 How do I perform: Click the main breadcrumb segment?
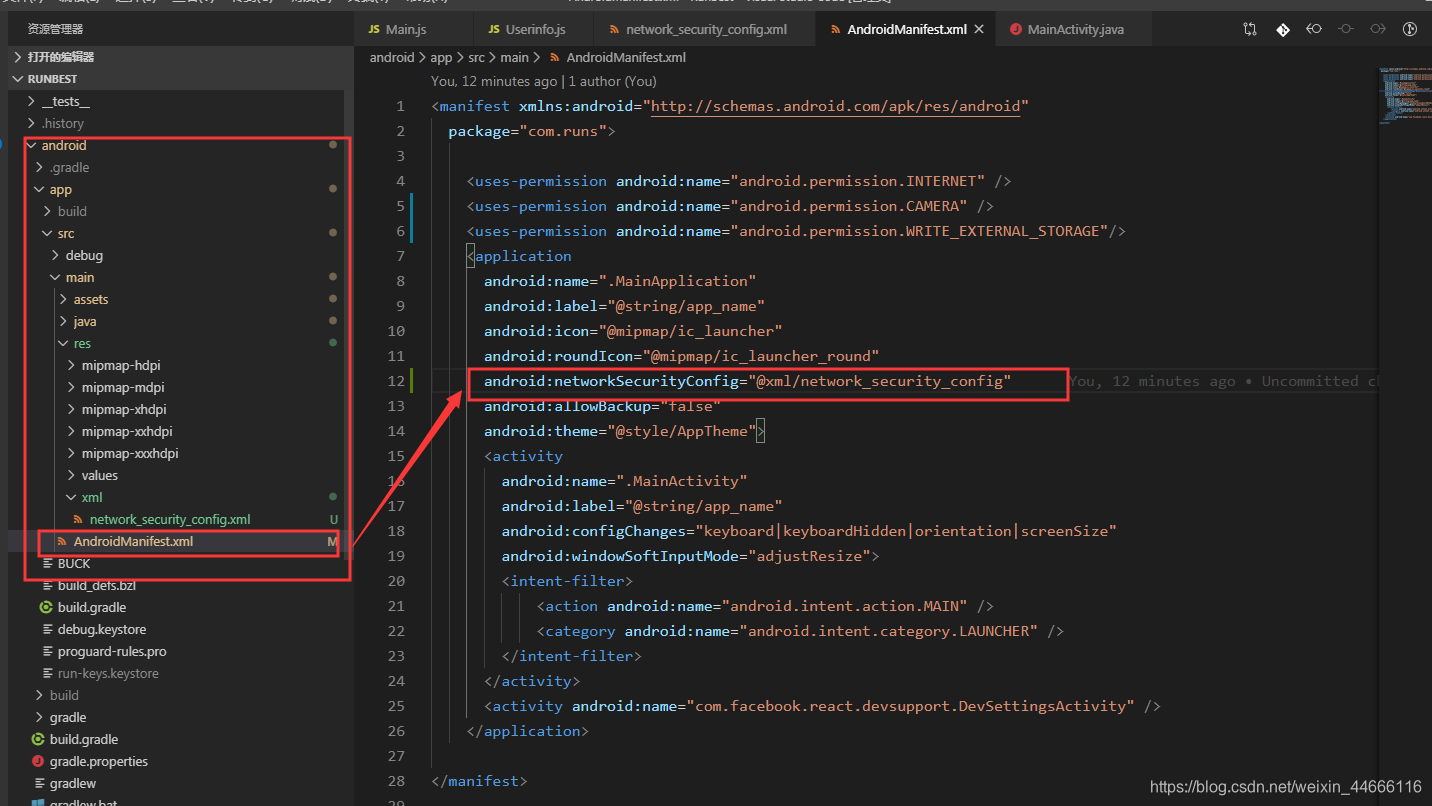515,57
